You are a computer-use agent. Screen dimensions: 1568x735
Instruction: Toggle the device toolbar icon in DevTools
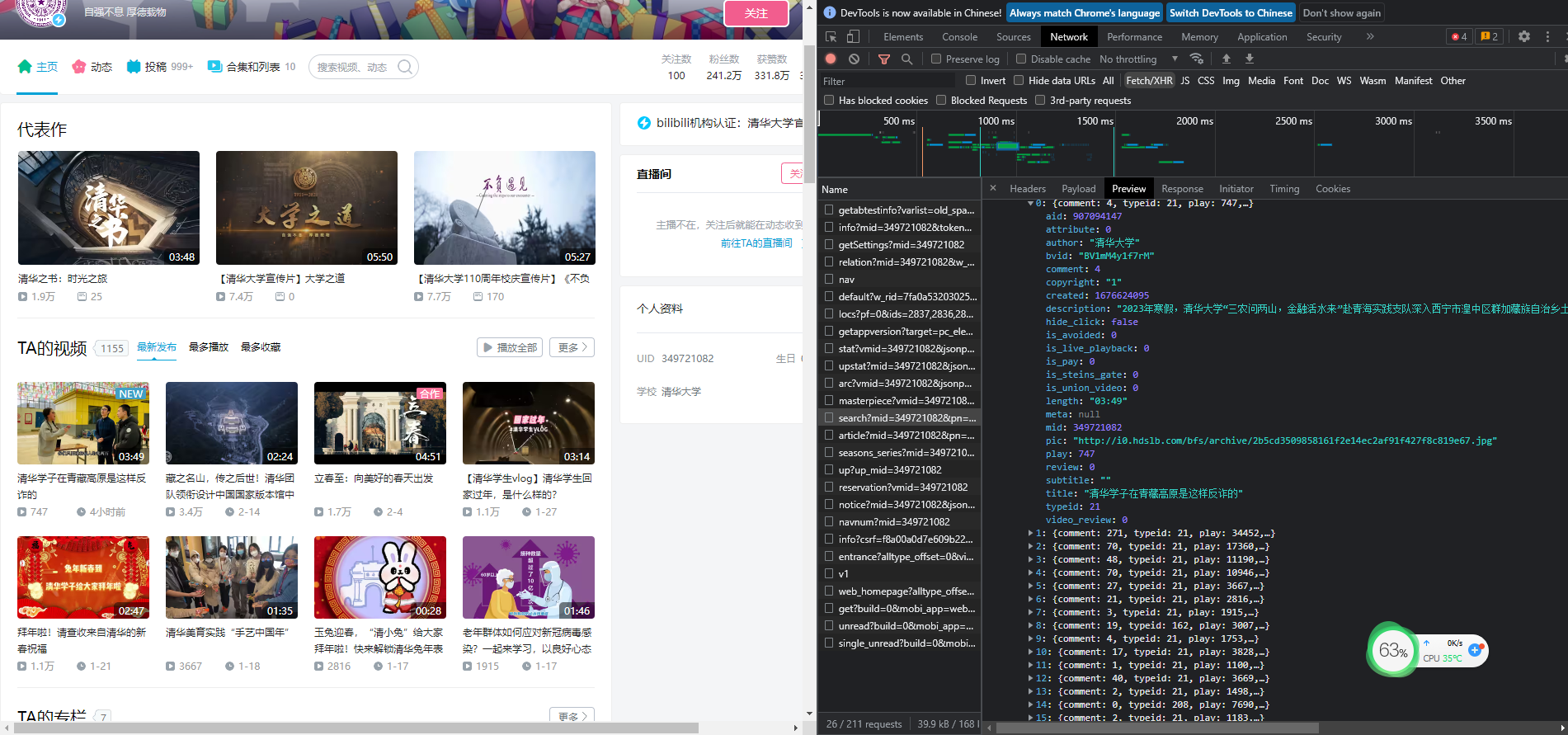[x=853, y=36]
